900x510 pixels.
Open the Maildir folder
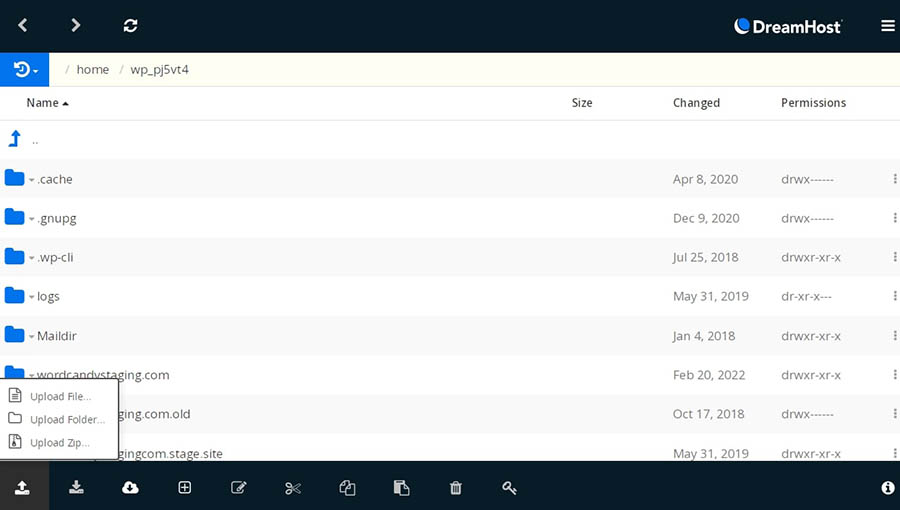55,336
